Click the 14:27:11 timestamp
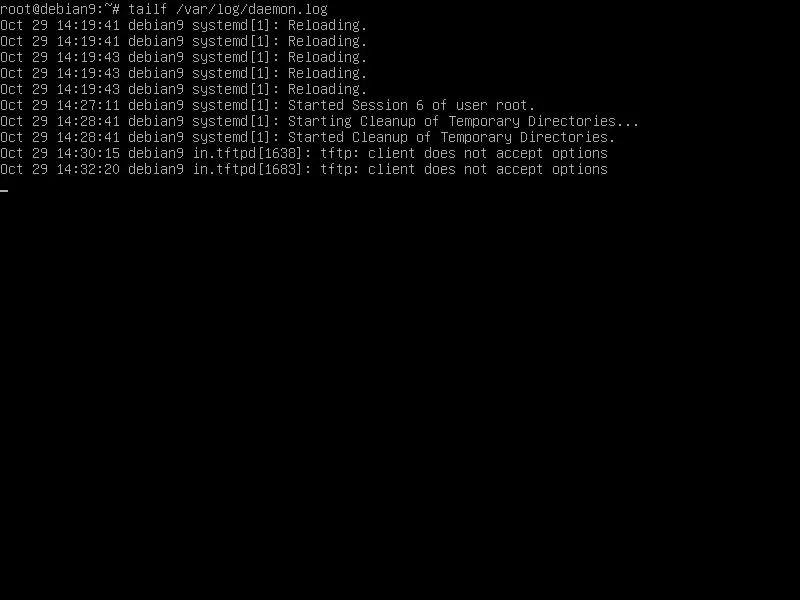This screenshot has height=600, width=800. (88, 105)
